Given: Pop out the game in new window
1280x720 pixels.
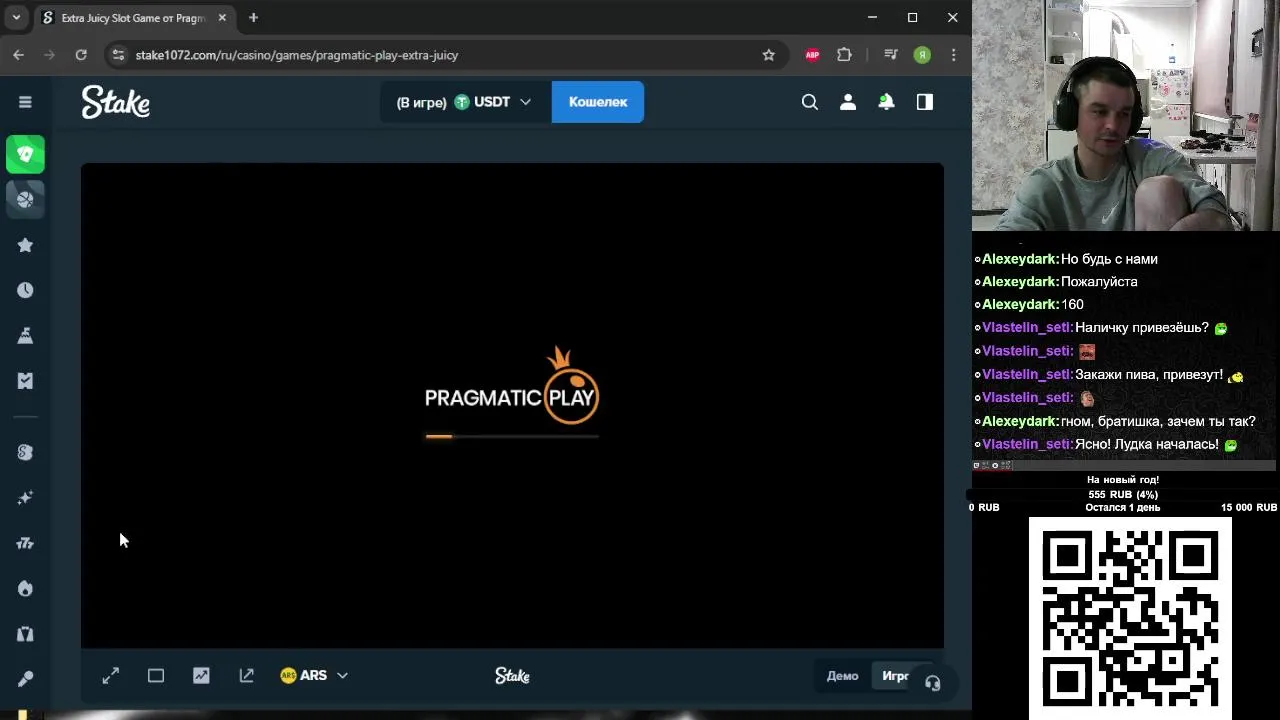Looking at the screenshot, I should (x=247, y=676).
